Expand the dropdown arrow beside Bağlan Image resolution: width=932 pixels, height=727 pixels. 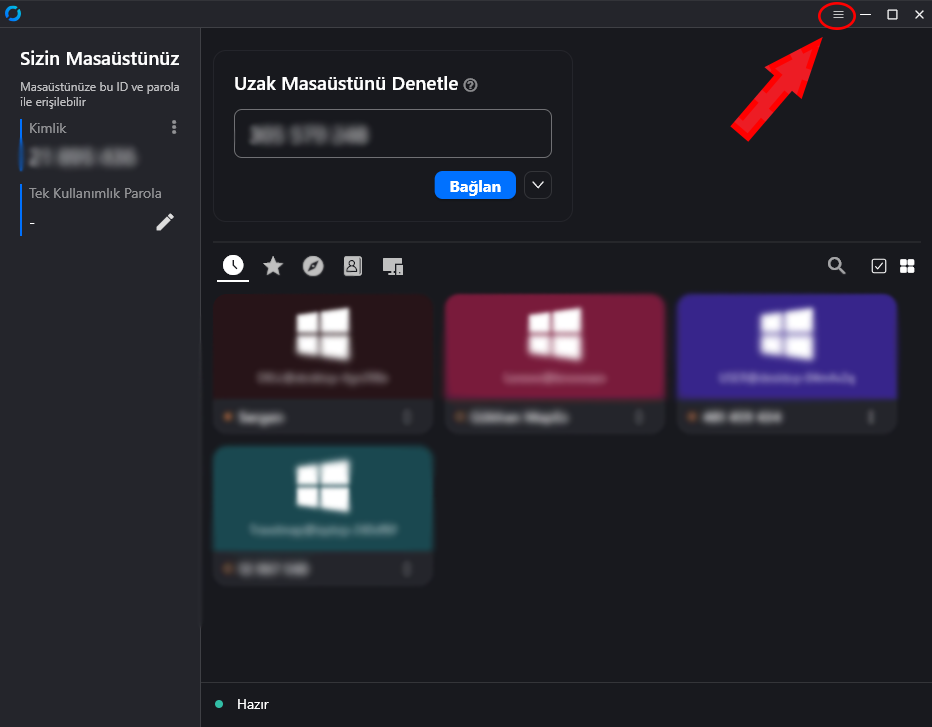[x=538, y=185]
